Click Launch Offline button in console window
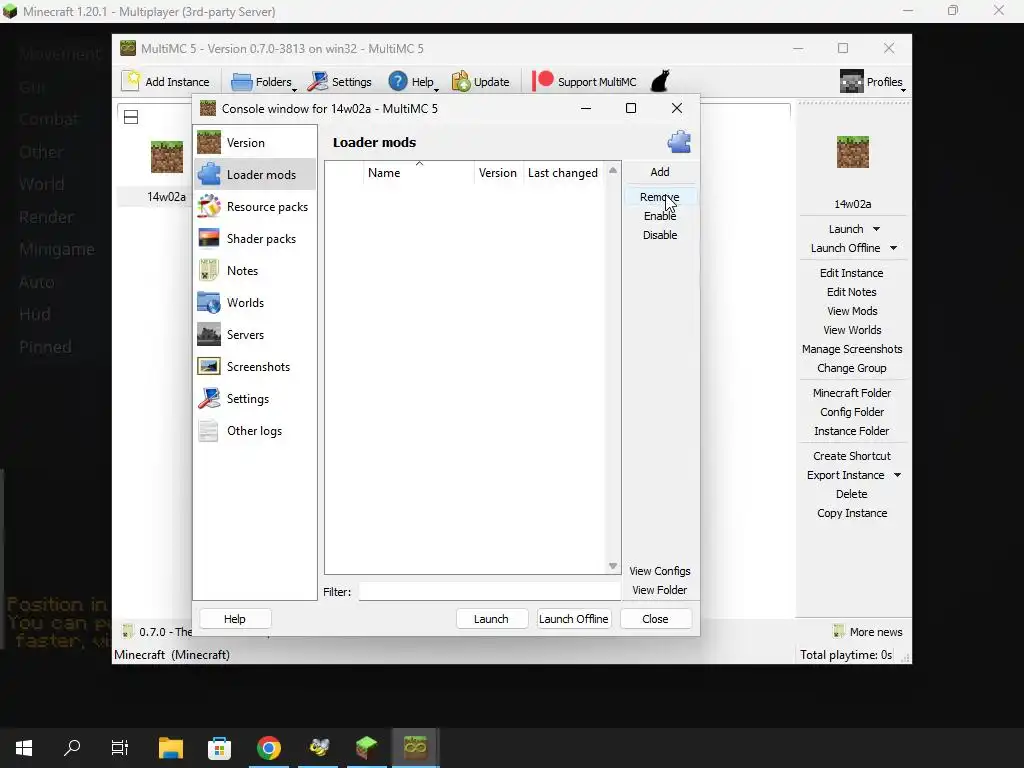Image resolution: width=1024 pixels, height=768 pixels. 573,618
